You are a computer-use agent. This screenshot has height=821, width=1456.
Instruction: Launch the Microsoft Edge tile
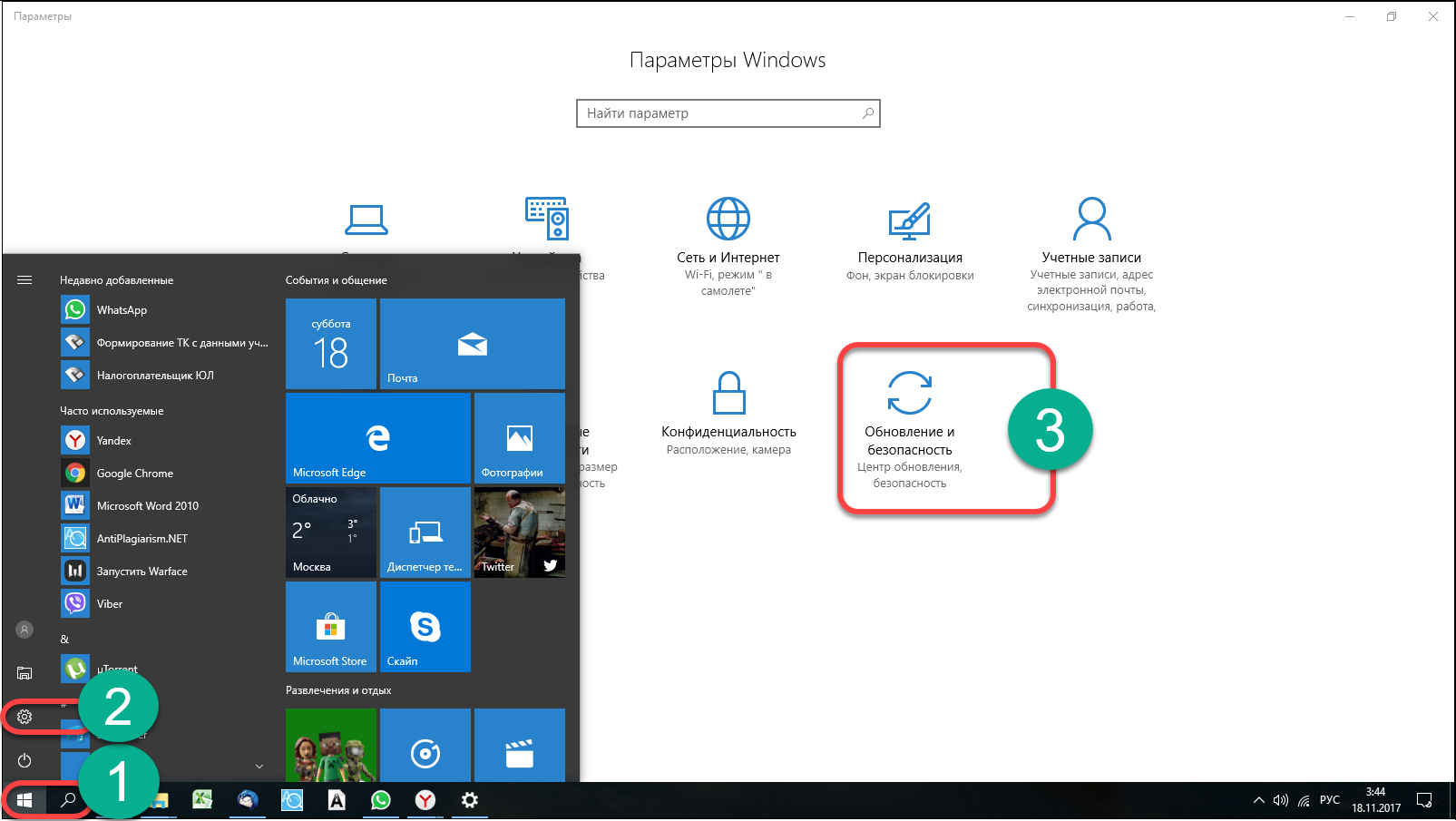pyautogui.click(x=378, y=438)
